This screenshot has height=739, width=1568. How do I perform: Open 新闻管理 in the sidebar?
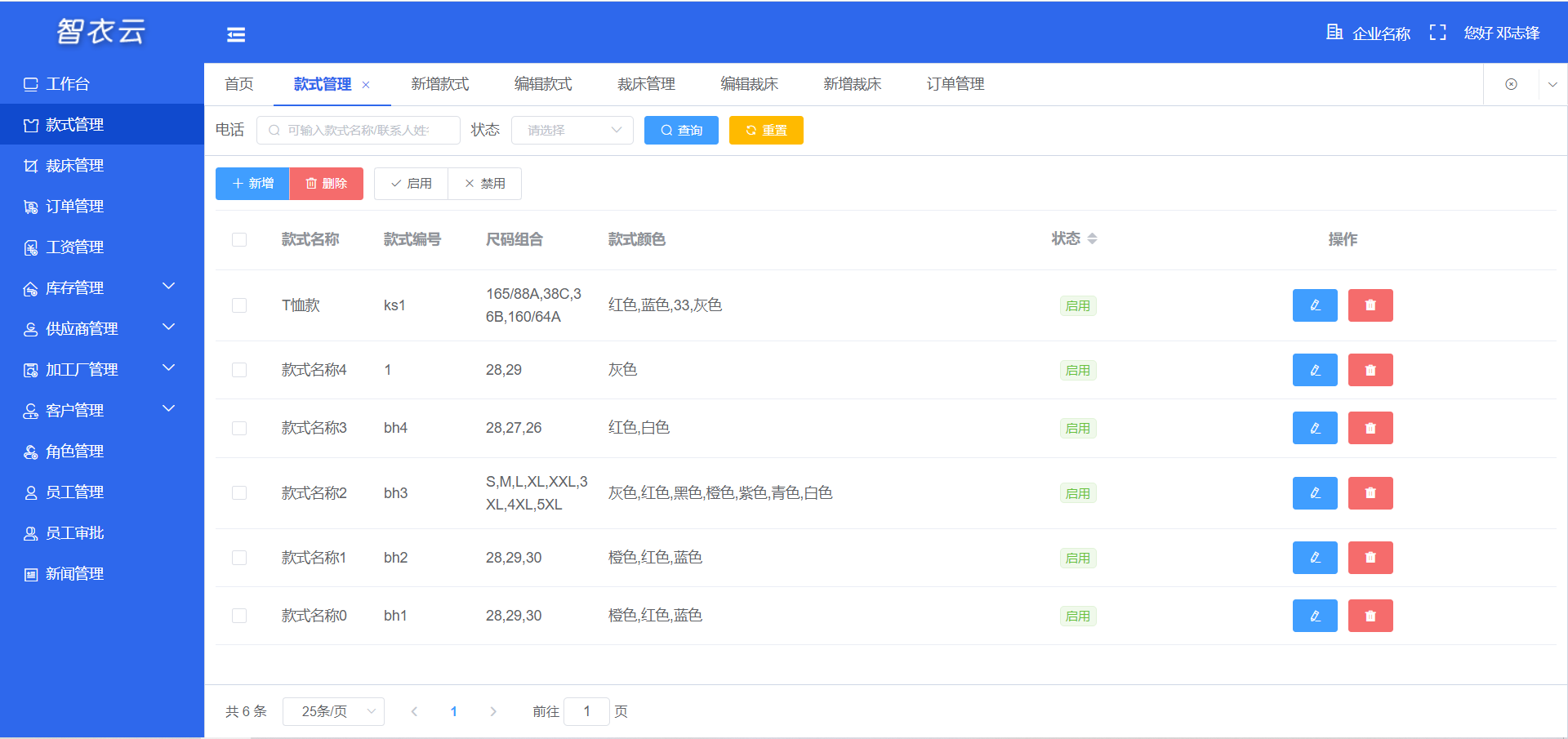pyautogui.click(x=102, y=573)
